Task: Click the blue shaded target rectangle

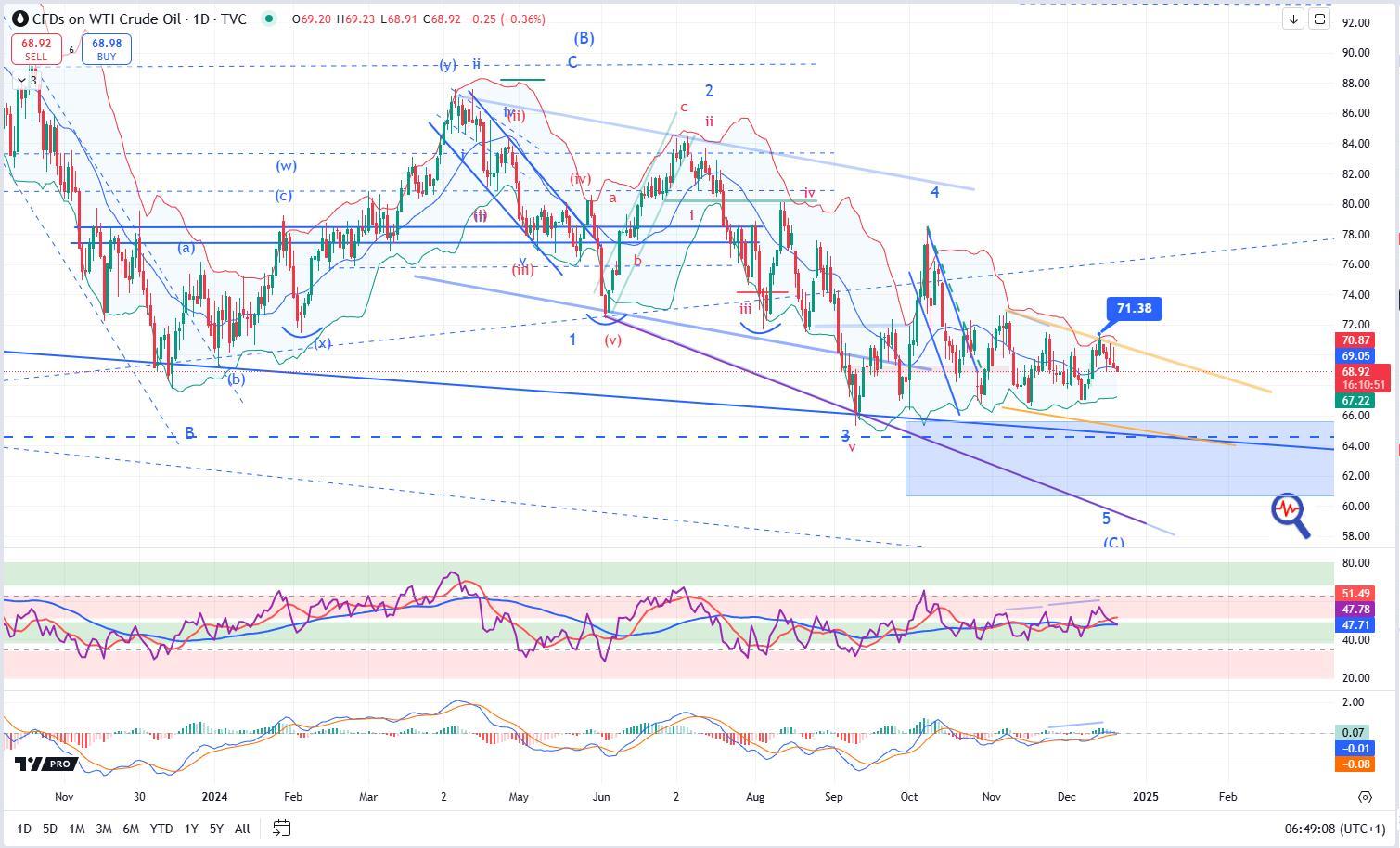Action: pos(1021,473)
